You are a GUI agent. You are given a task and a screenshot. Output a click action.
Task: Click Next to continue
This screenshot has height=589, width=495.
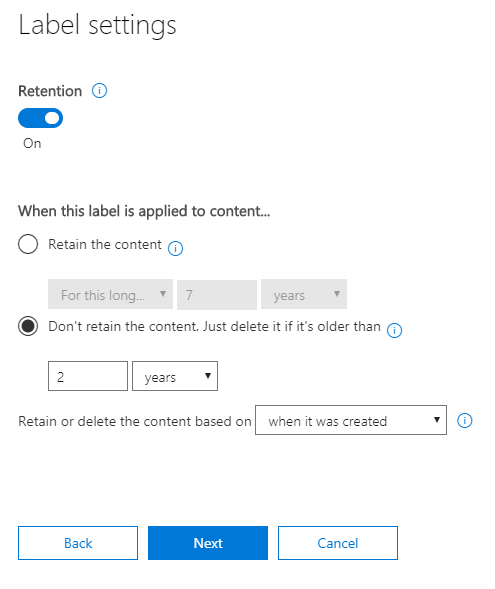[x=208, y=543]
